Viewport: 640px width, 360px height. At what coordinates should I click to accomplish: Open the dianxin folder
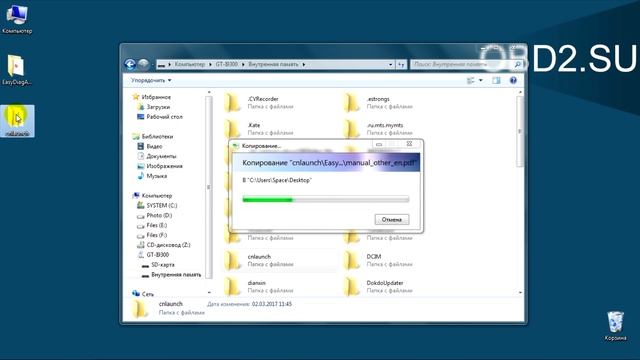coord(258,286)
